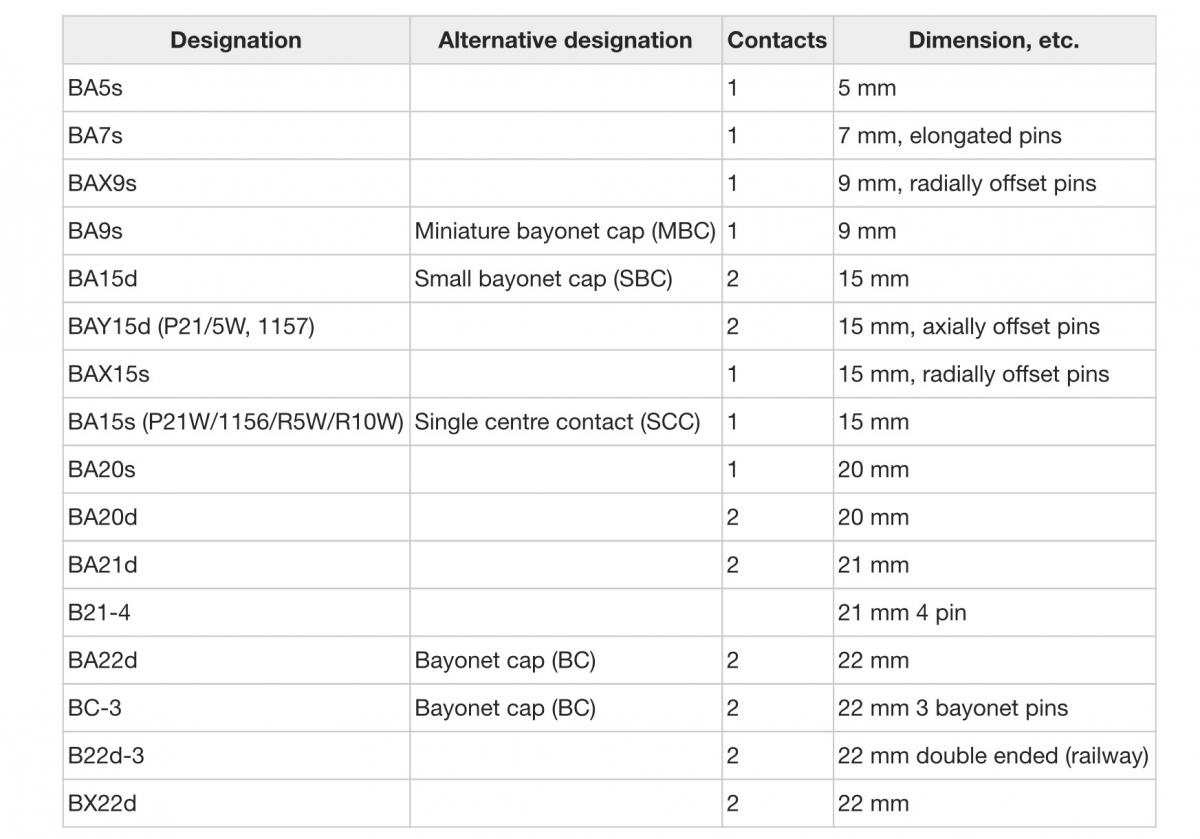Click Miniature bayonet cap (MBC) text
Image resolution: width=1200 pixels, height=839 pixels.
565,231
